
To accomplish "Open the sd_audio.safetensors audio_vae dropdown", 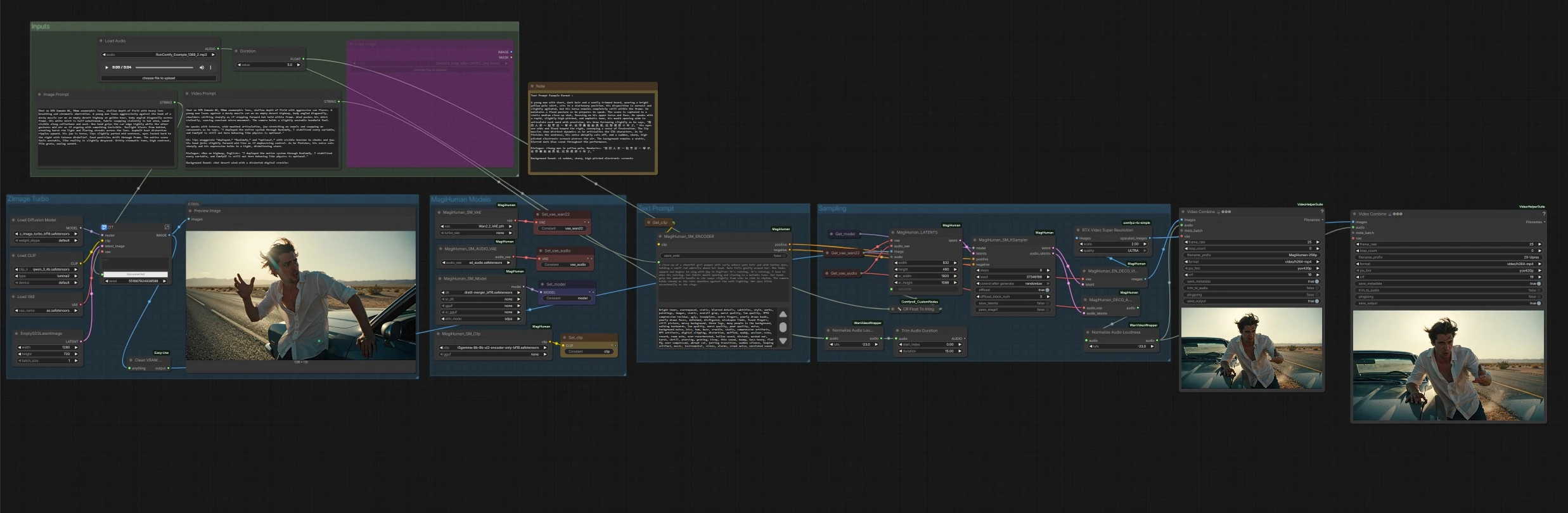I will [x=477, y=263].
